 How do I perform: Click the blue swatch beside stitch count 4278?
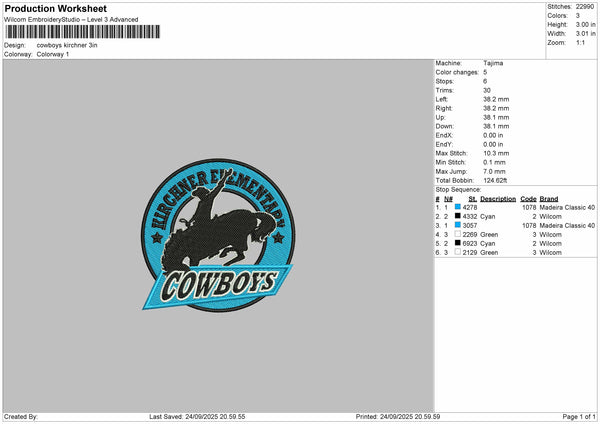(x=458, y=207)
